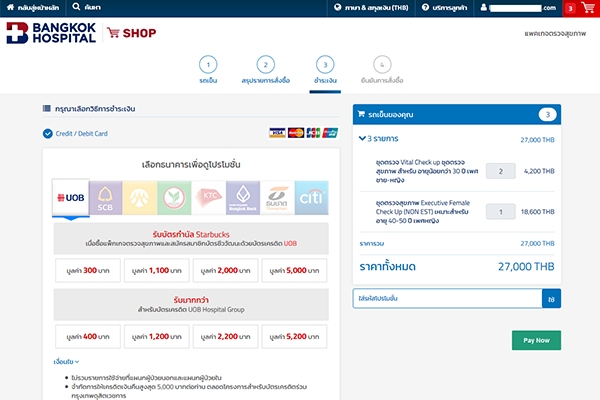
Task: Select the UOB bank logo
Action: click(x=75, y=198)
